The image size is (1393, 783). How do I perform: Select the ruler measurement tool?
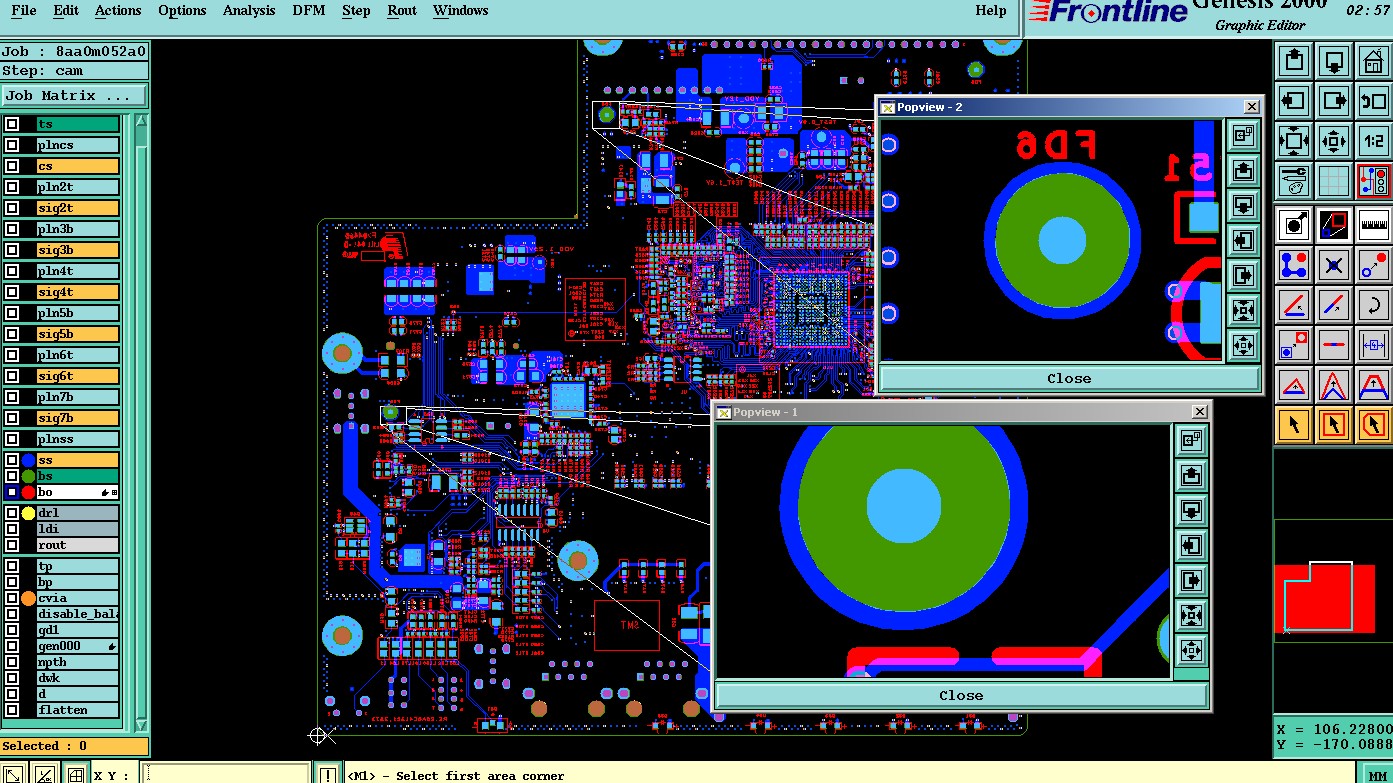(1374, 224)
